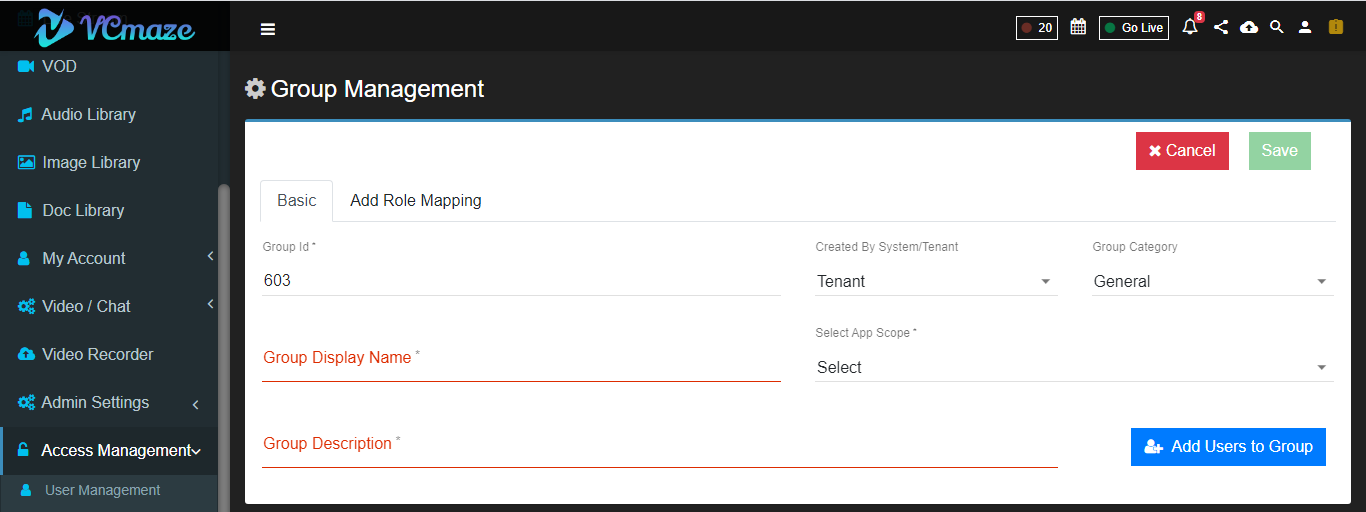The width and height of the screenshot is (1366, 512).
Task: Open the user profile icon
Action: 1305,27
